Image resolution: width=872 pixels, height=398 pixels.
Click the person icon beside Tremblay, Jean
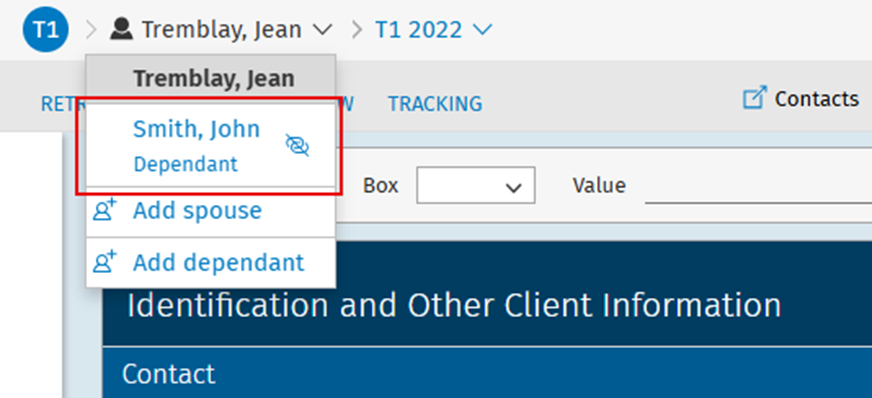pos(121,29)
